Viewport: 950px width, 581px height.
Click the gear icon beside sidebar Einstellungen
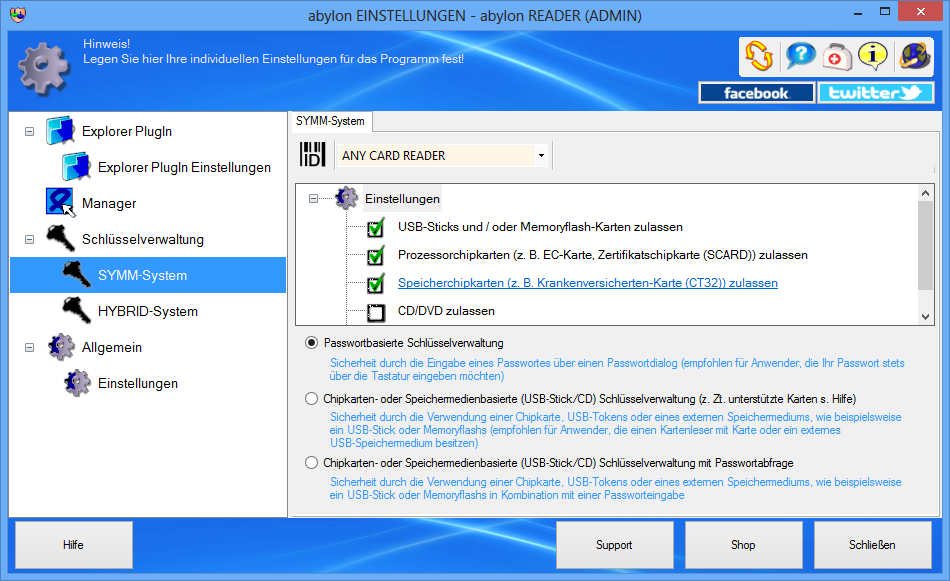click(78, 383)
